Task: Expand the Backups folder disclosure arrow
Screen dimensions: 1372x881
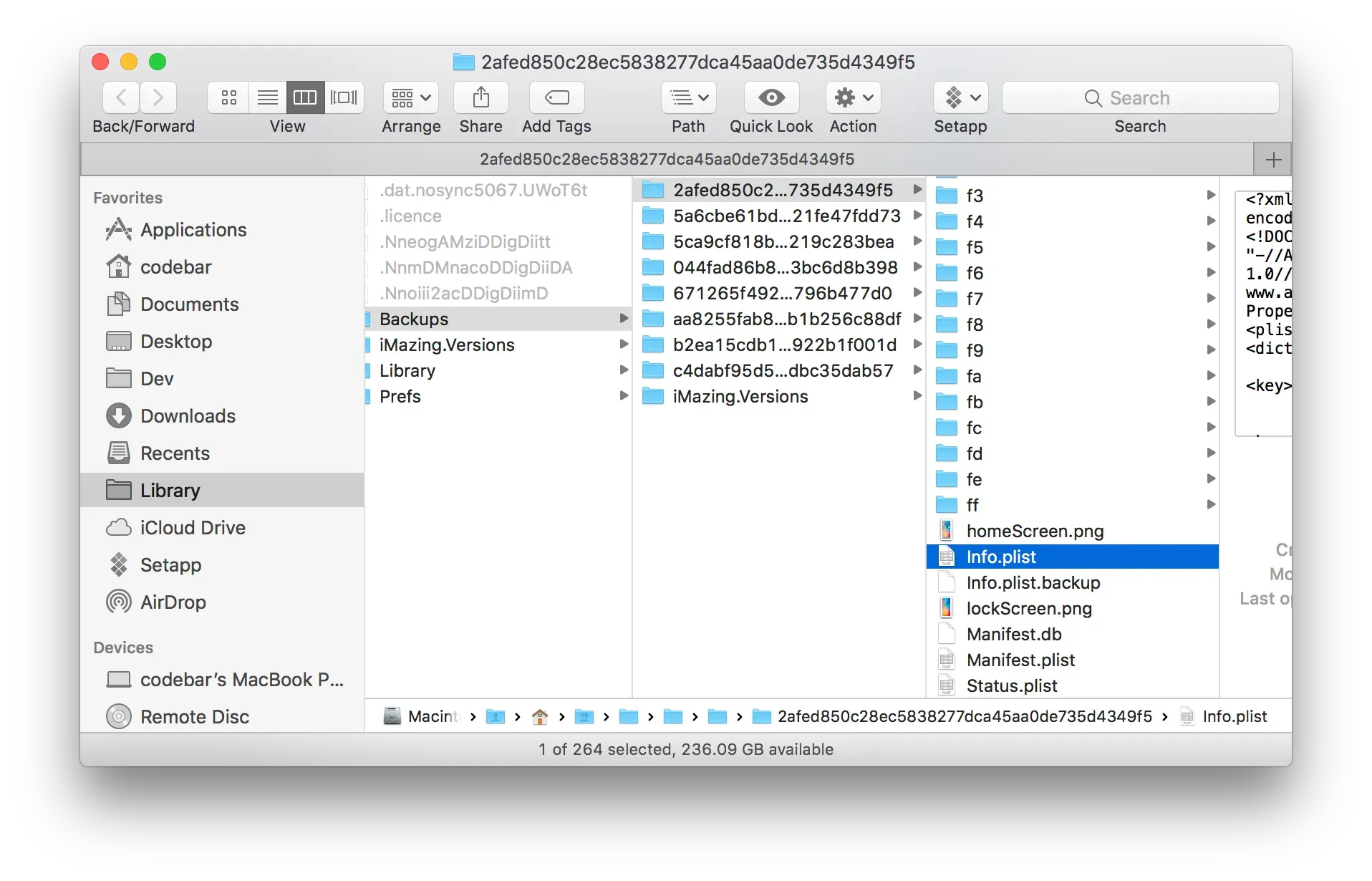Action: 623,319
